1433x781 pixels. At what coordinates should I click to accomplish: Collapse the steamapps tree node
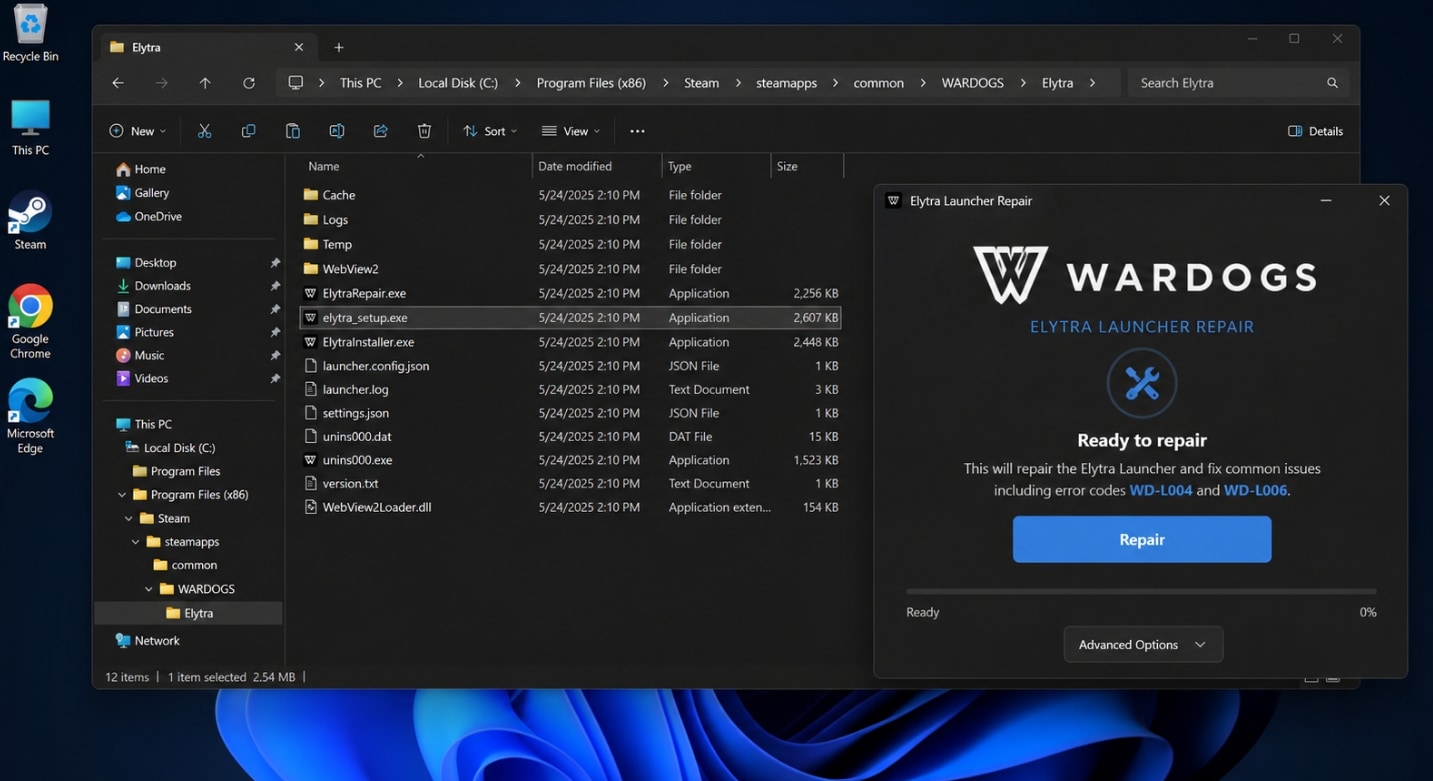pyautogui.click(x=136, y=542)
